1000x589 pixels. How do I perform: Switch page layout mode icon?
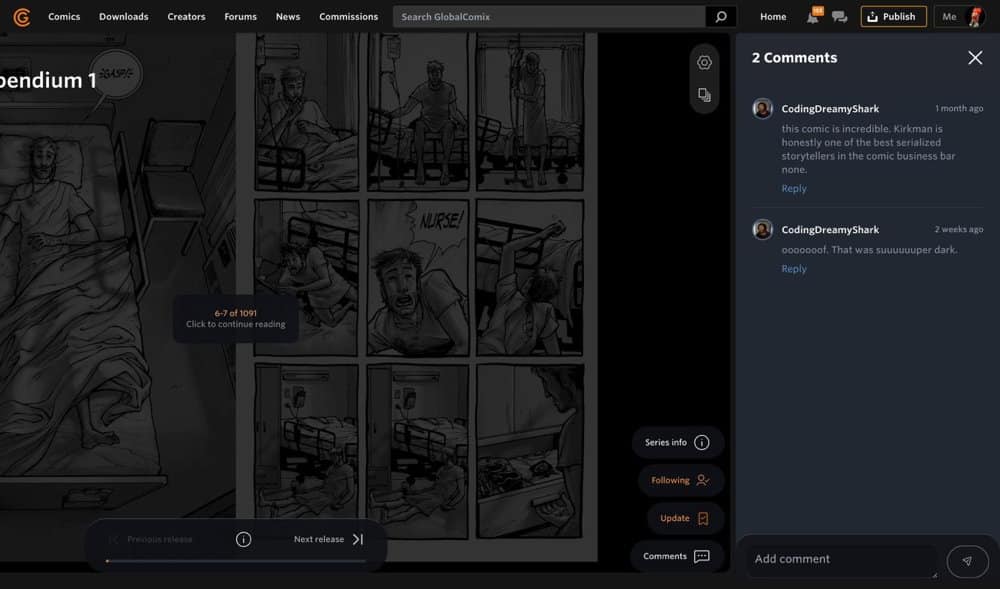click(704, 95)
